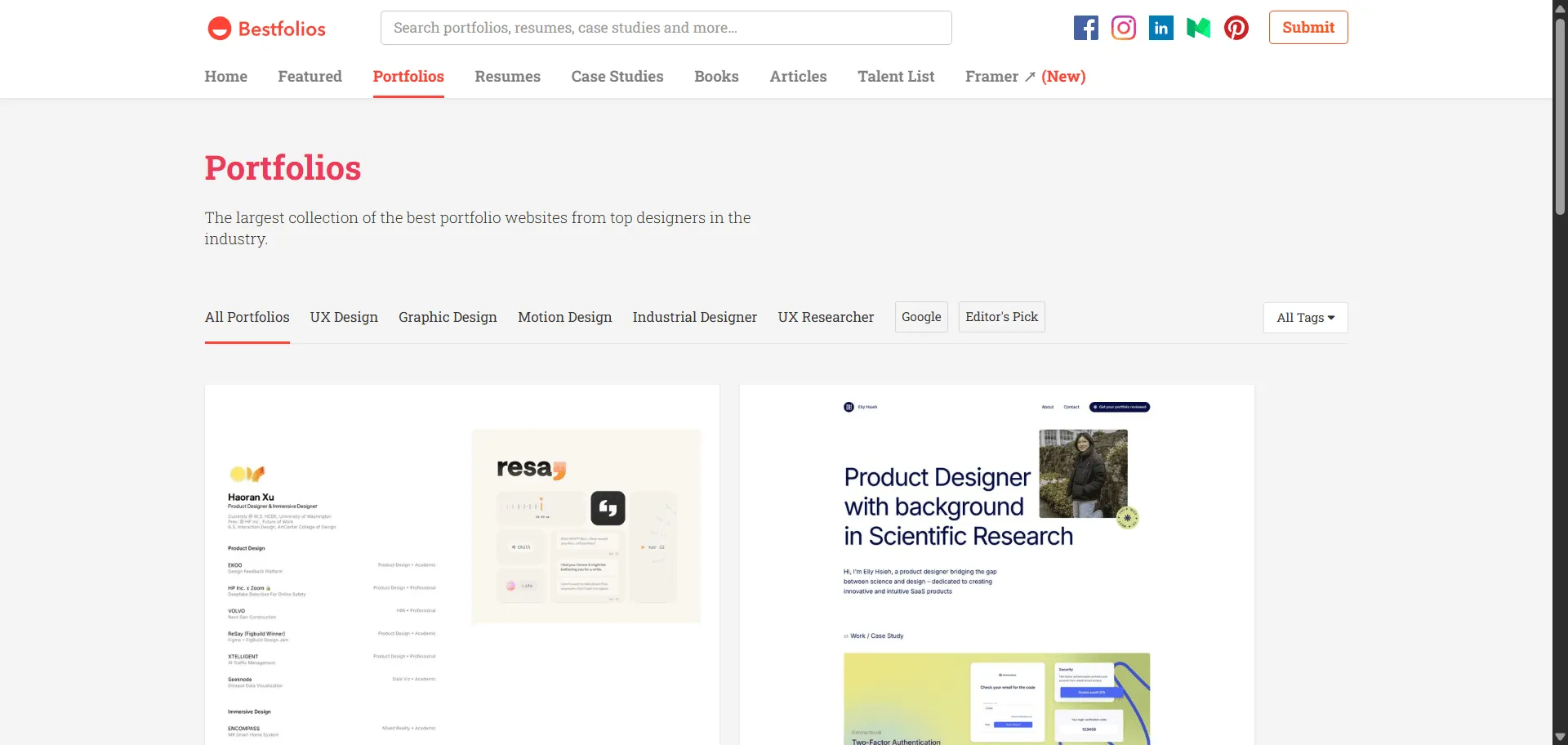Click the portfolio search field
The height and width of the screenshot is (745, 1568).
(x=666, y=27)
